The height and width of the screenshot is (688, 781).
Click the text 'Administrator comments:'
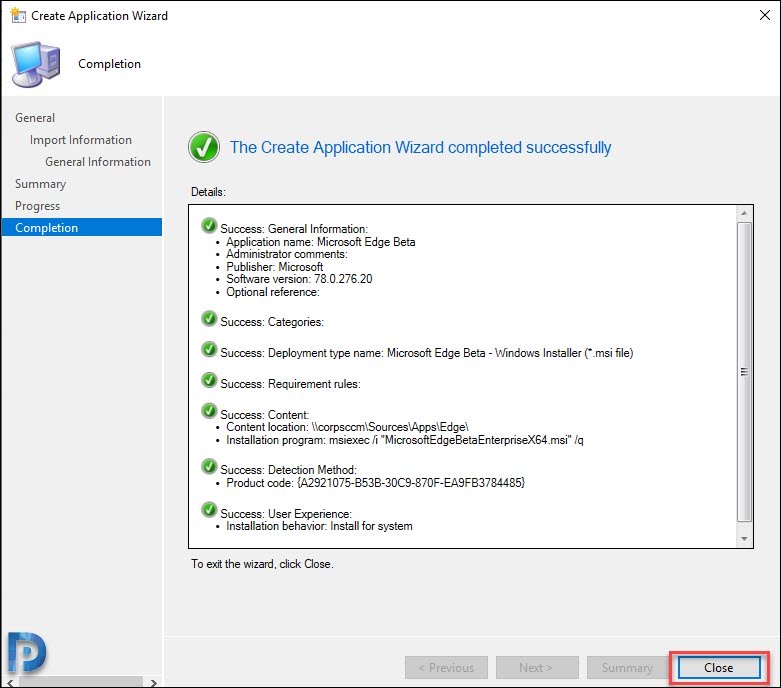[x=287, y=254]
